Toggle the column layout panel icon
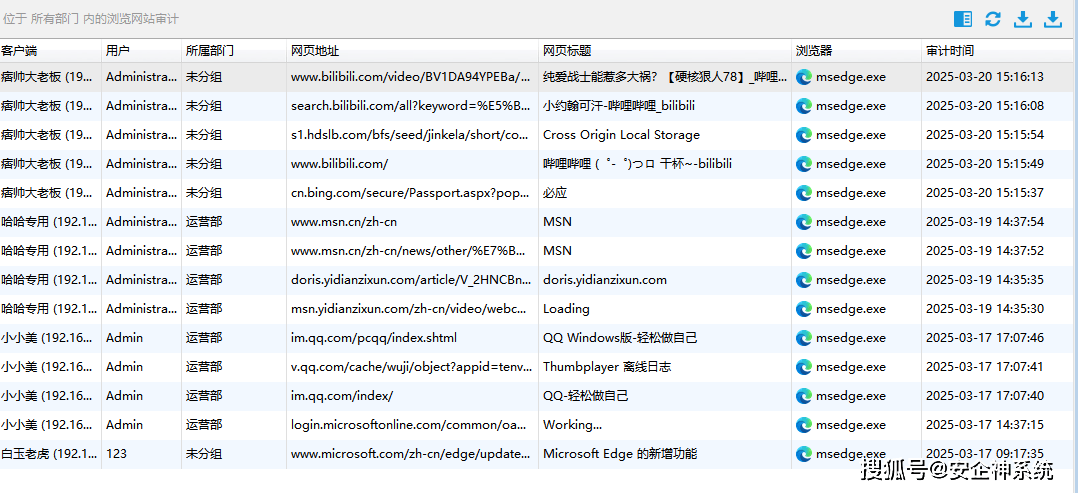Image resolution: width=1078 pixels, height=493 pixels. (x=963, y=19)
